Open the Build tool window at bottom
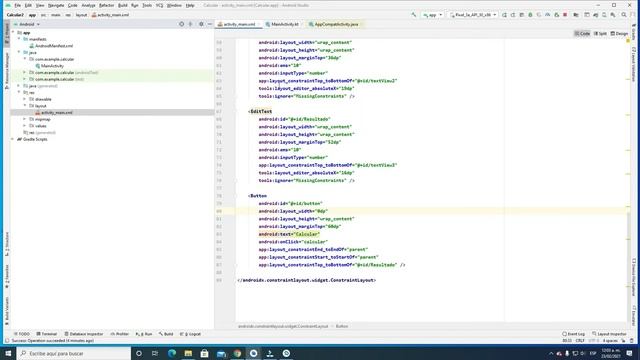Viewport: 640px width, 360px height. pyautogui.click(x=166, y=334)
